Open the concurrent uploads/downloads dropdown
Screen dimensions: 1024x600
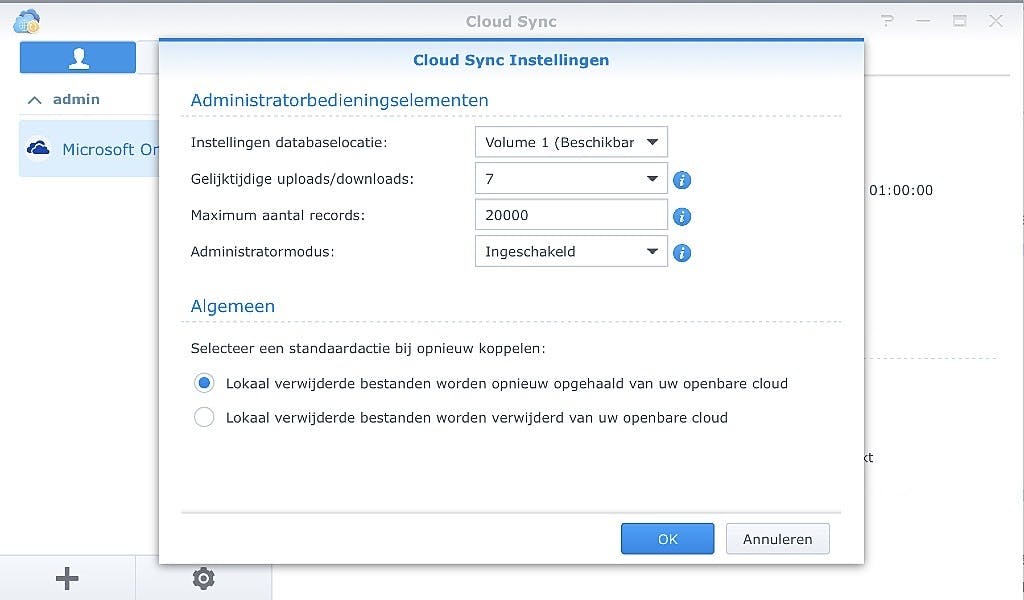tap(654, 178)
